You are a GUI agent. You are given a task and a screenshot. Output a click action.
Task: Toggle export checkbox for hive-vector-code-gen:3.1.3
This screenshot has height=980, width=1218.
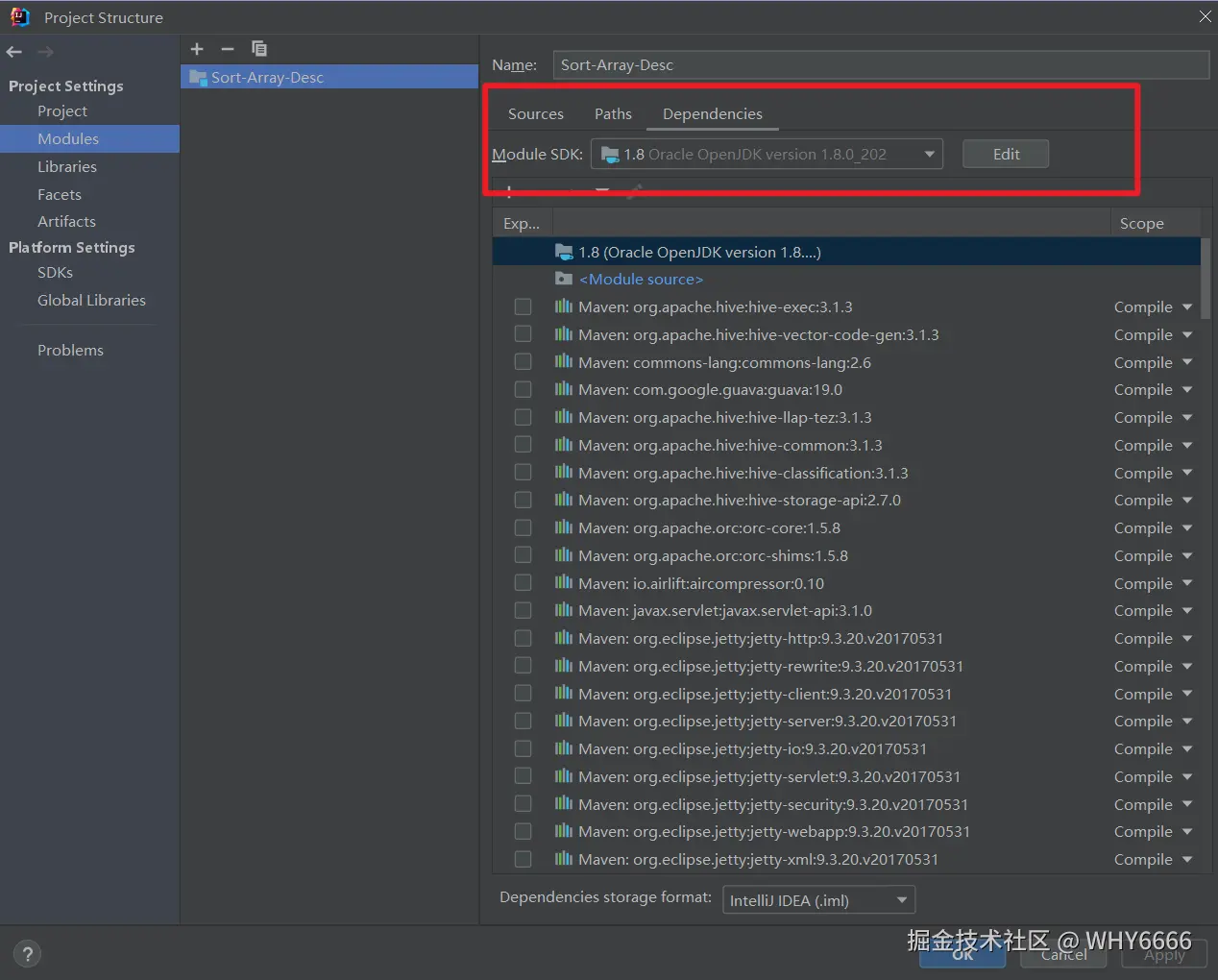pos(523,333)
